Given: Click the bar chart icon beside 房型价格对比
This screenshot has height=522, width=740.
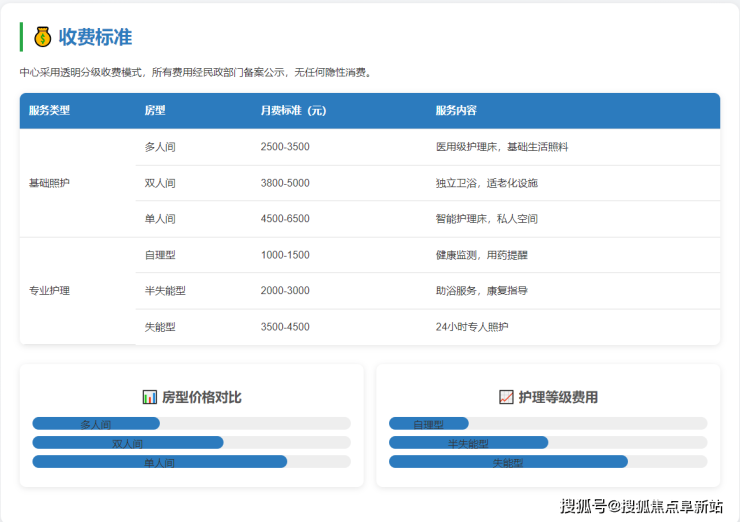Looking at the screenshot, I should tap(150, 397).
